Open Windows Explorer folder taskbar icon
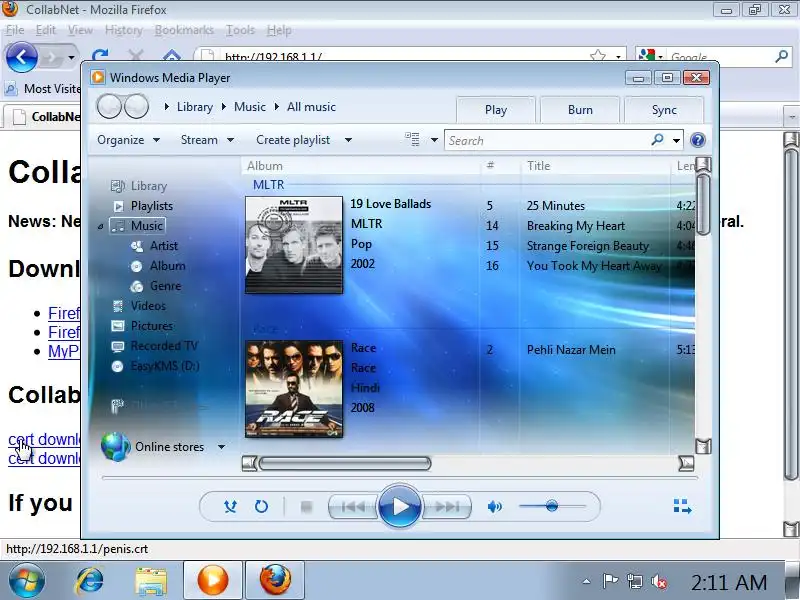The width and height of the screenshot is (800, 600). click(x=151, y=581)
